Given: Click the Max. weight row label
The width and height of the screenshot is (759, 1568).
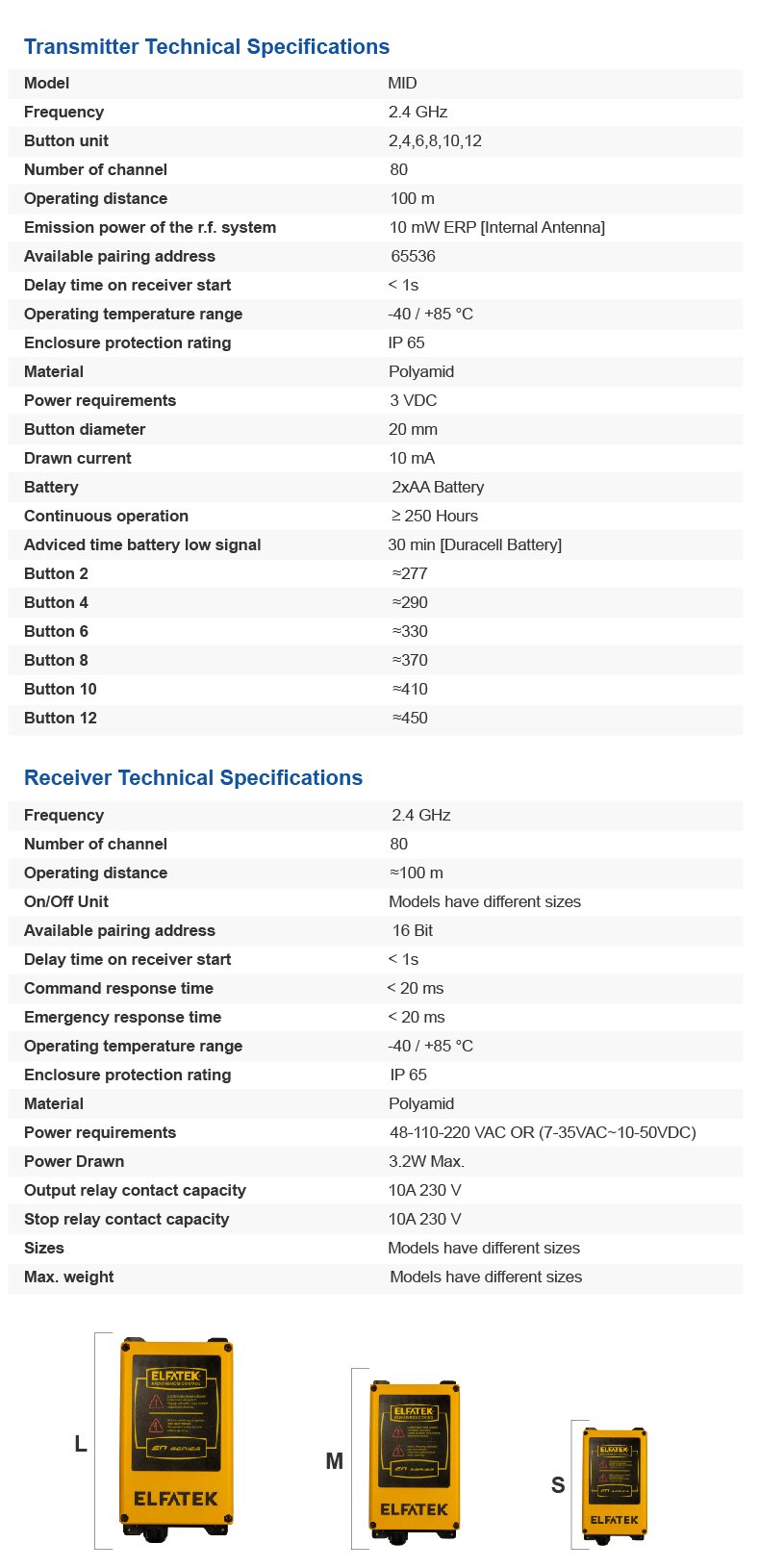Looking at the screenshot, I should pos(68,1277).
